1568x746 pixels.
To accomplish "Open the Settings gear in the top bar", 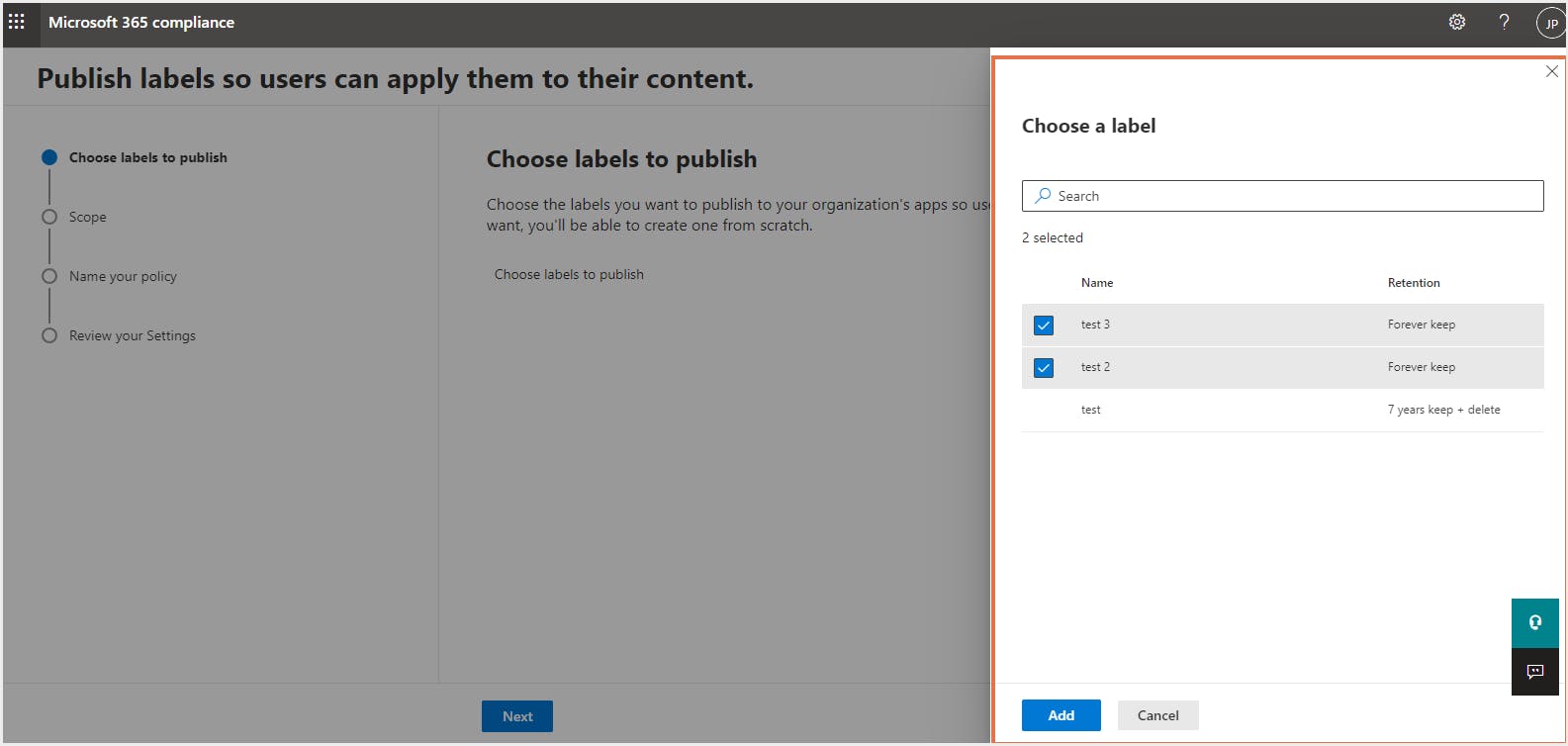I will pos(1456,22).
